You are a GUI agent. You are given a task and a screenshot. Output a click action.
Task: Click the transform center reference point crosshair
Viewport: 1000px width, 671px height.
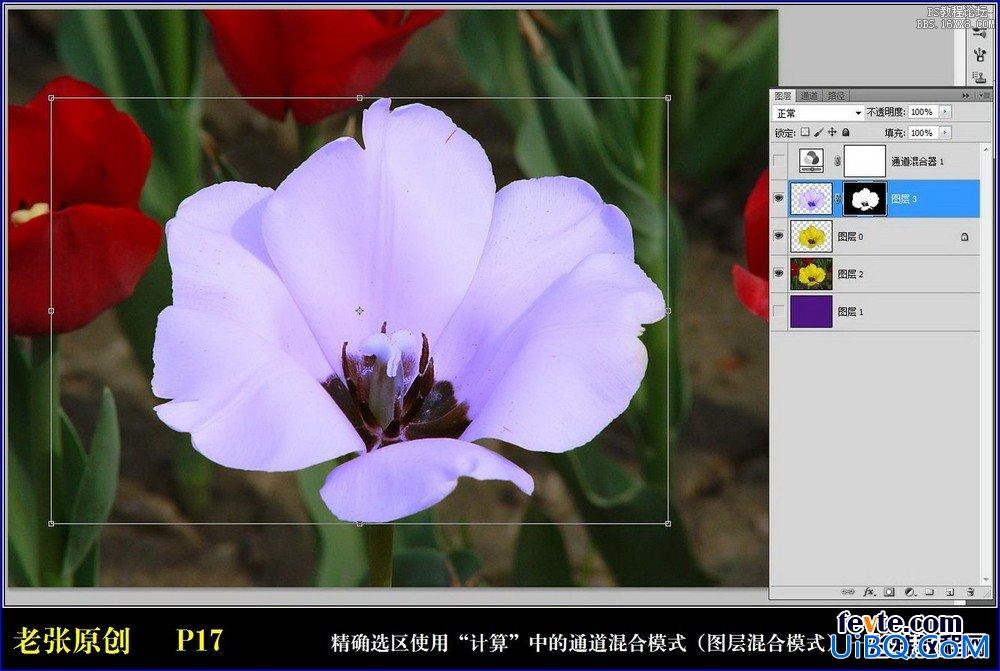359,311
